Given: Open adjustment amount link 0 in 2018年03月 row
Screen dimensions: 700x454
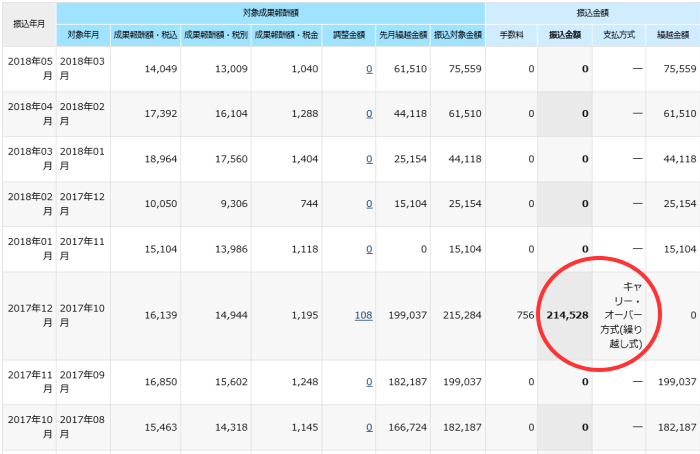Looking at the screenshot, I should [369, 159].
